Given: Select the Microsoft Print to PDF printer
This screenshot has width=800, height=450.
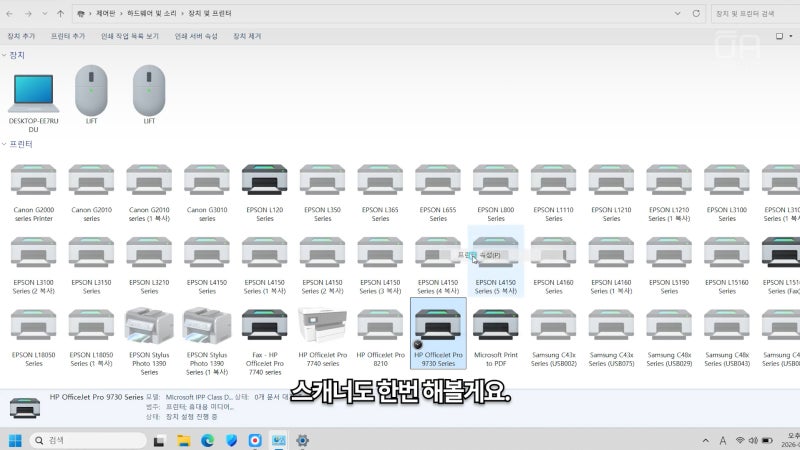Looking at the screenshot, I should coord(495,337).
